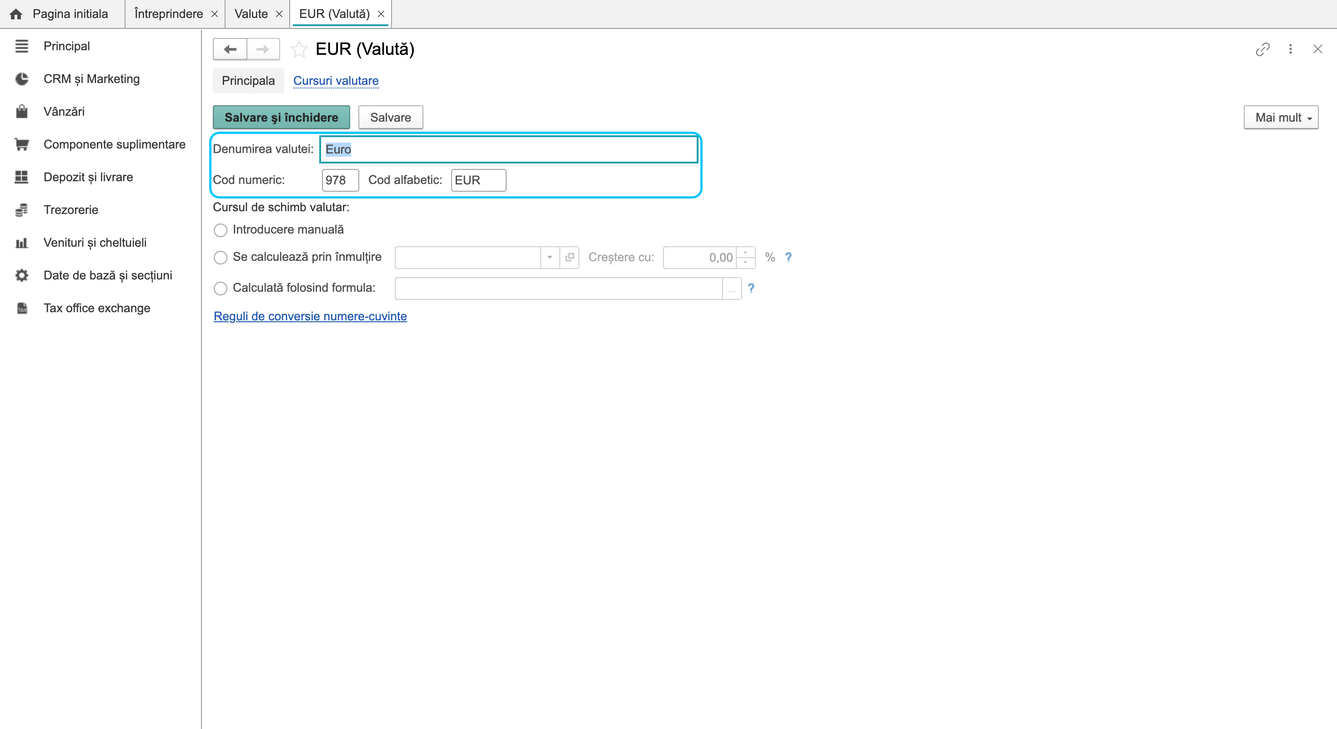This screenshot has height=729, width=1337.
Task: Close the Întreprindere tab
Action: [x=214, y=14]
